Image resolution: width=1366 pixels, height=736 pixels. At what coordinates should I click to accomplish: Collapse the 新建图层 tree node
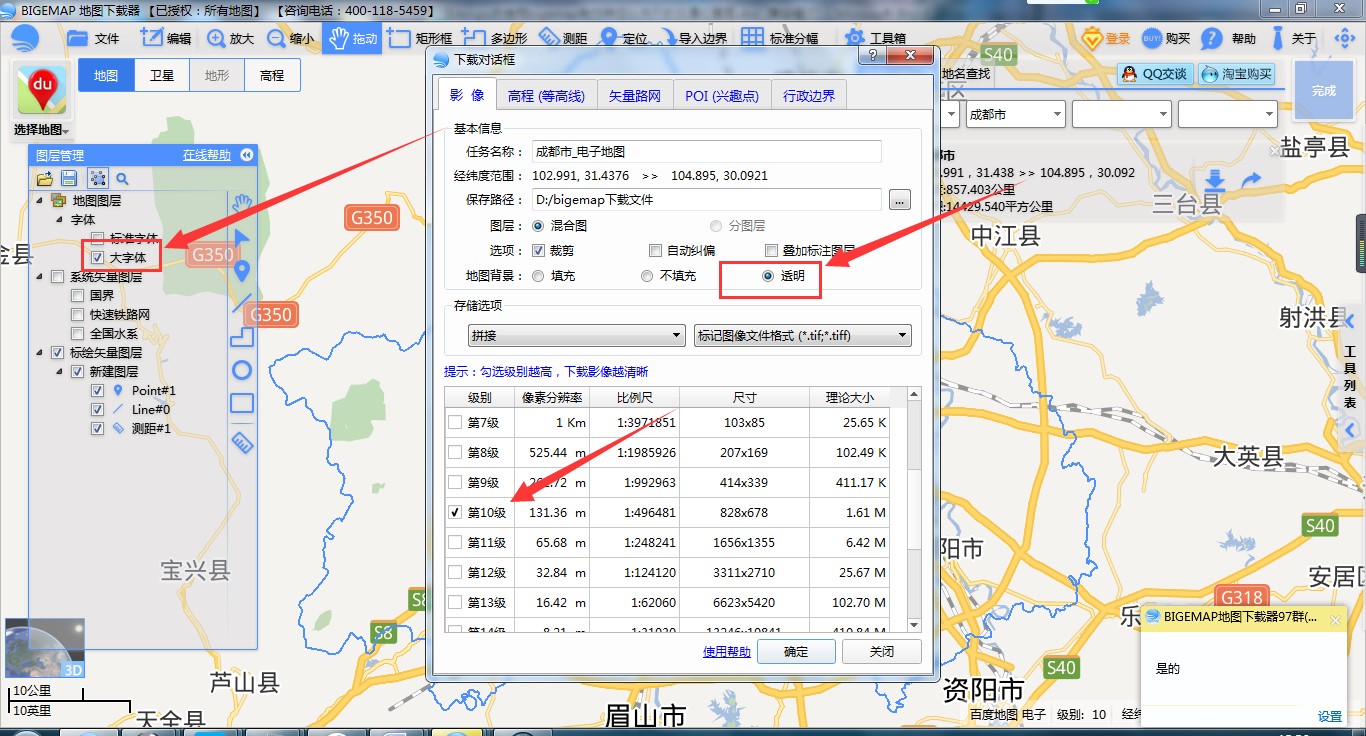click(58, 371)
